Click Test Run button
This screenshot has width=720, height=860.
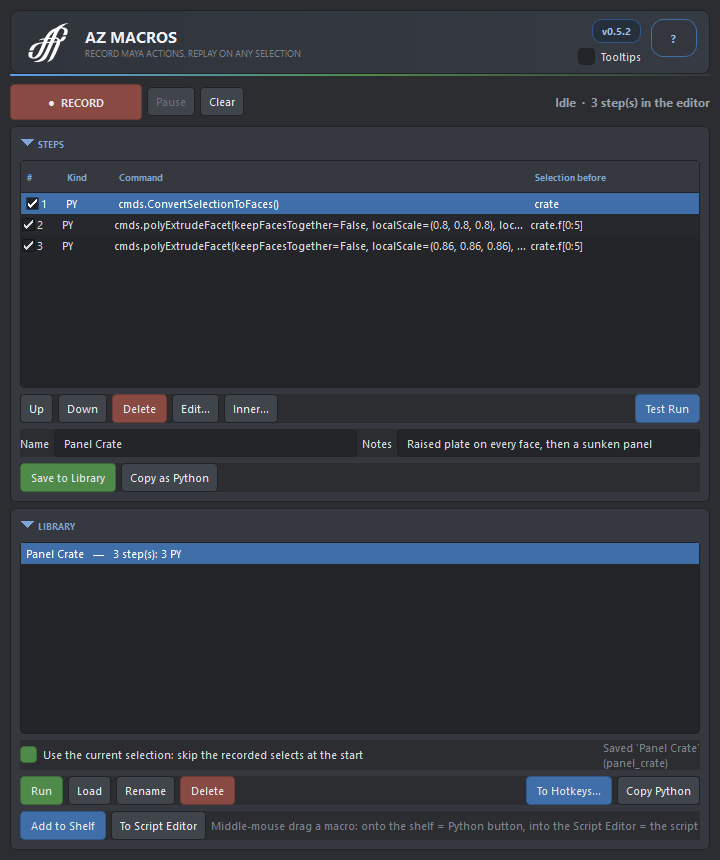click(x=667, y=409)
